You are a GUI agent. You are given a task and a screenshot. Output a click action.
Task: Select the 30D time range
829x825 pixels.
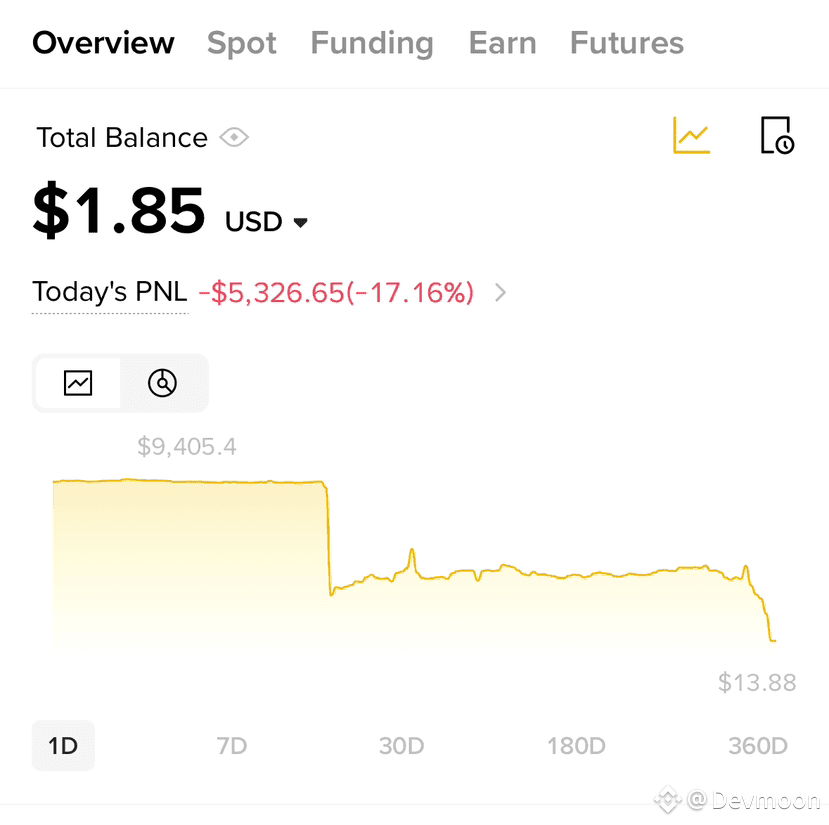pos(401,746)
